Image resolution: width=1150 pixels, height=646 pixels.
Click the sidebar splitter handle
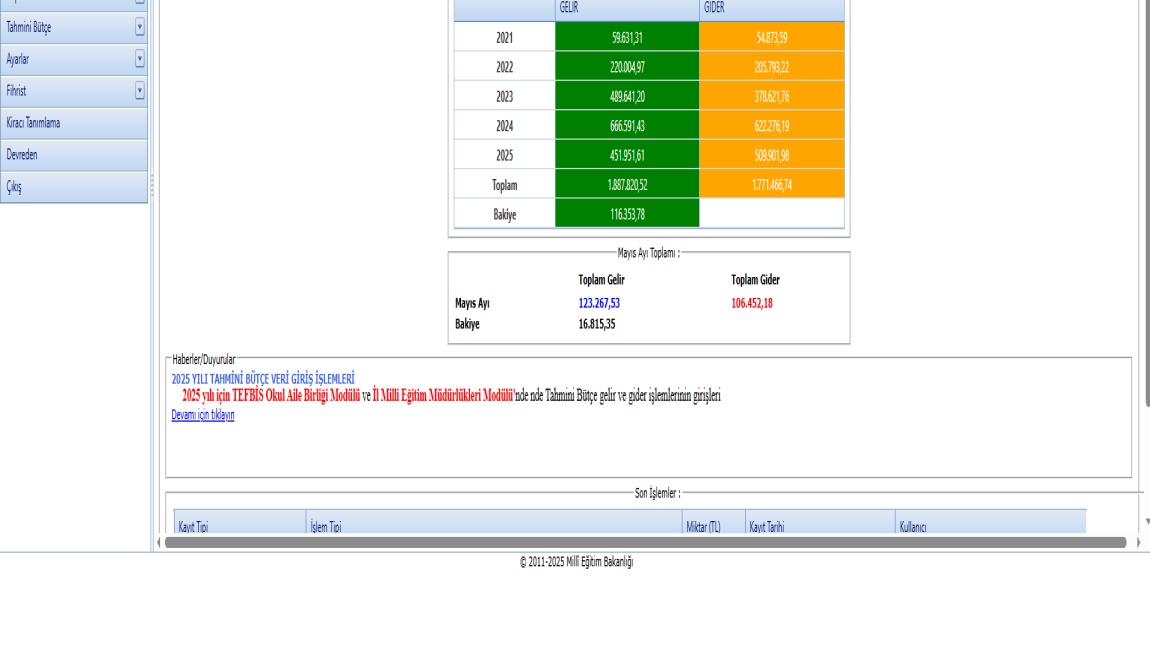click(x=152, y=185)
